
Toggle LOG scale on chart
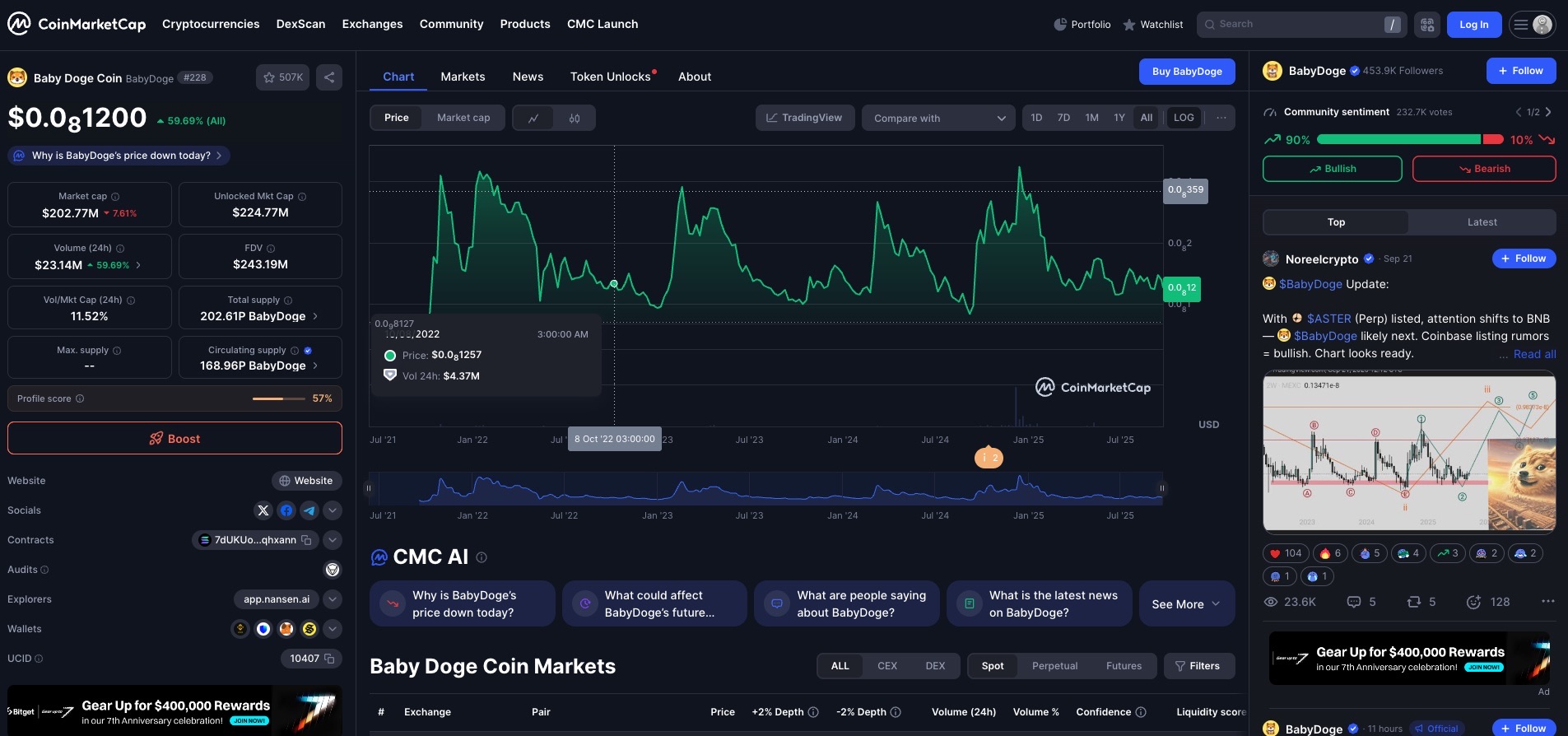[1184, 118]
